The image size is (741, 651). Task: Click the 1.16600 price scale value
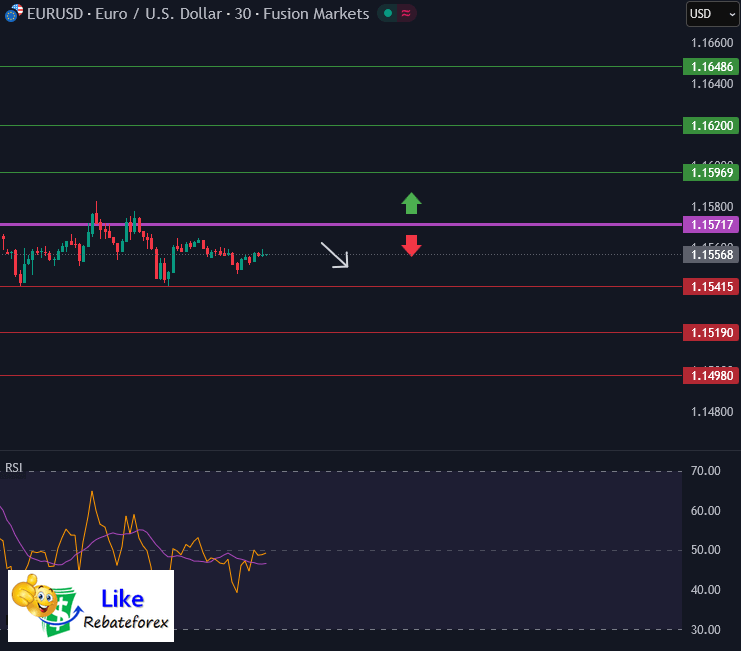coord(712,43)
